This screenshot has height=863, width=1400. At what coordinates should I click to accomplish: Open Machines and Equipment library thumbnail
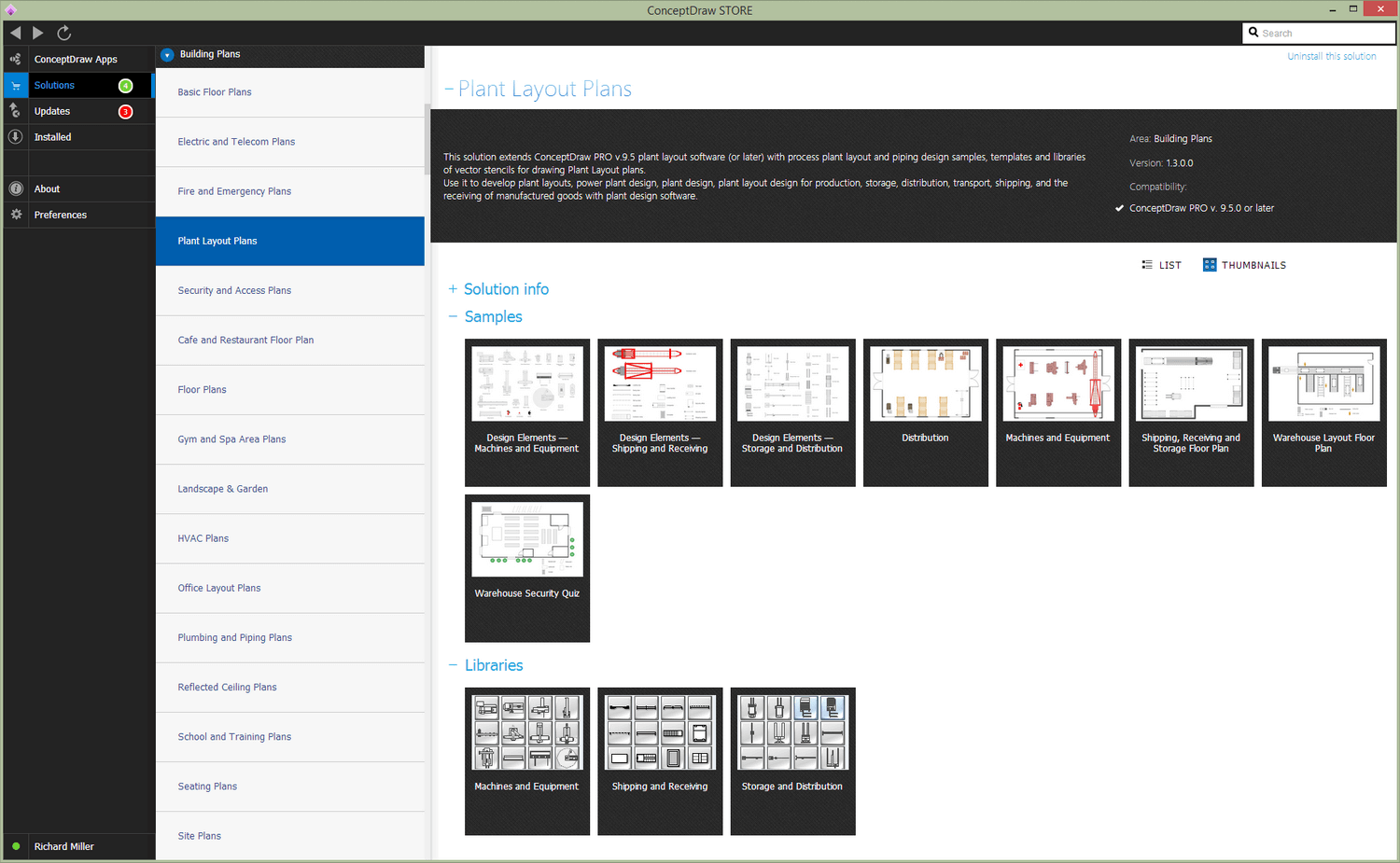(527, 761)
